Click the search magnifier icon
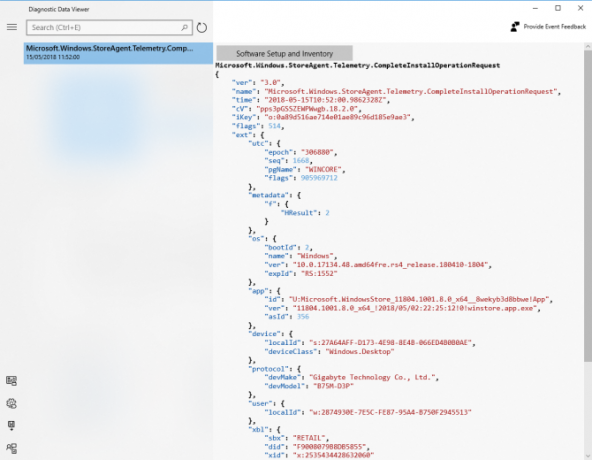Screen dimensions: 592x460 point(184,28)
